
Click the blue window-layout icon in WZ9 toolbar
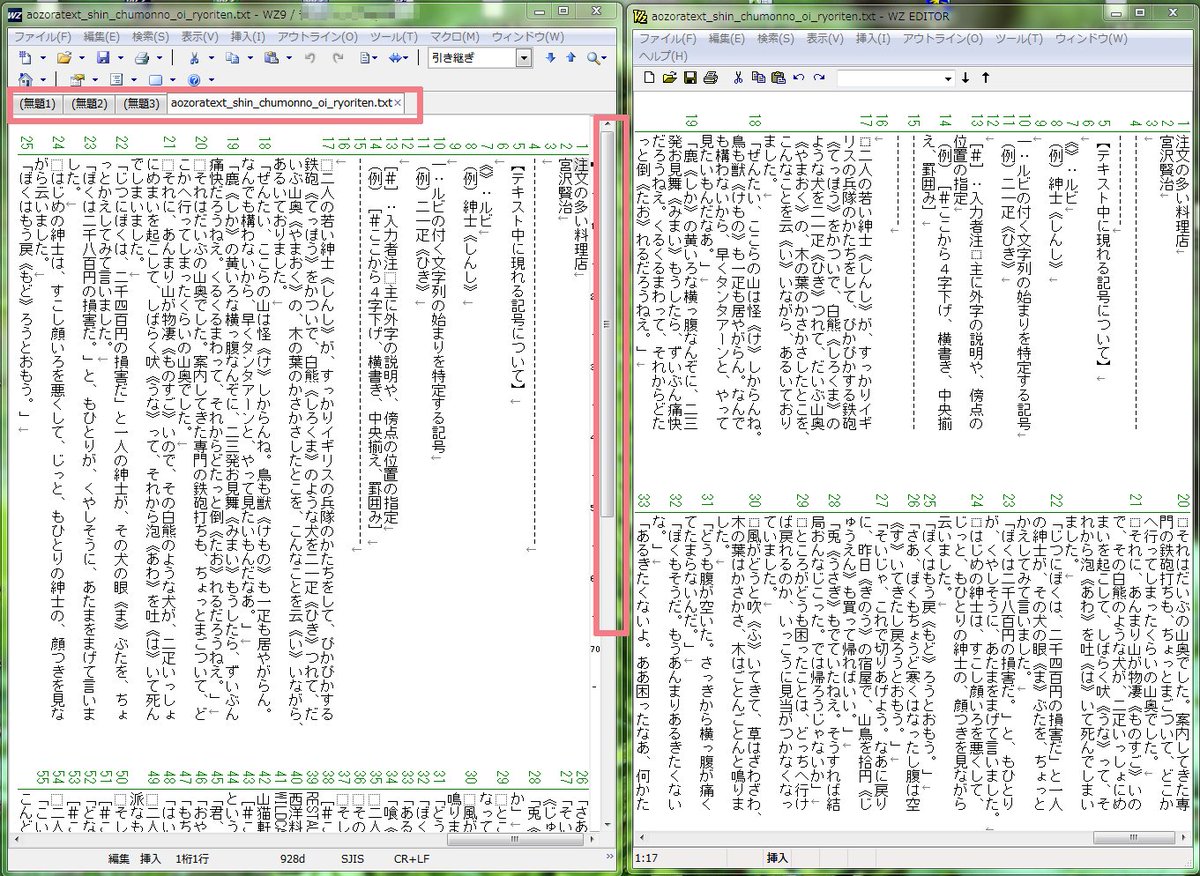pos(156,79)
